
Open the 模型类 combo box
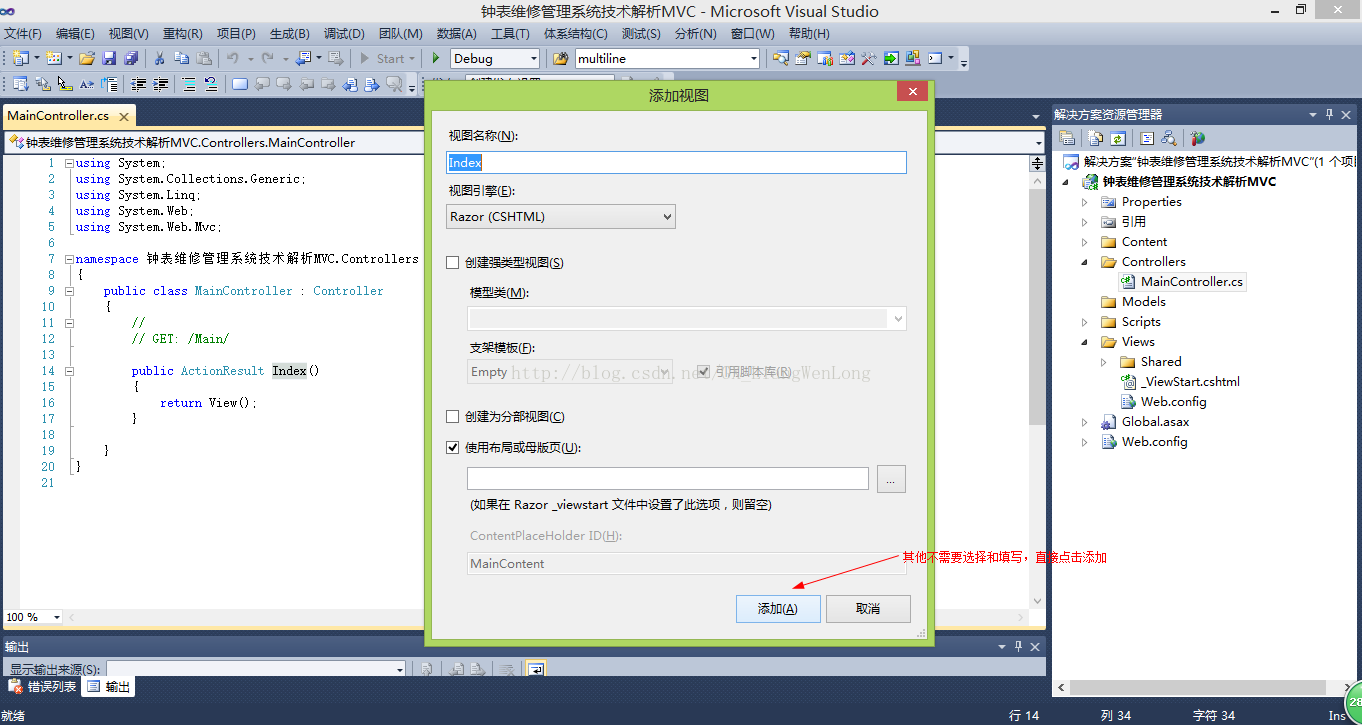[x=687, y=319]
